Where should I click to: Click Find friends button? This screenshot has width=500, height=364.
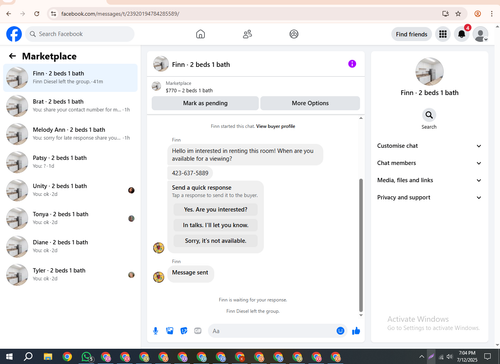411,34
